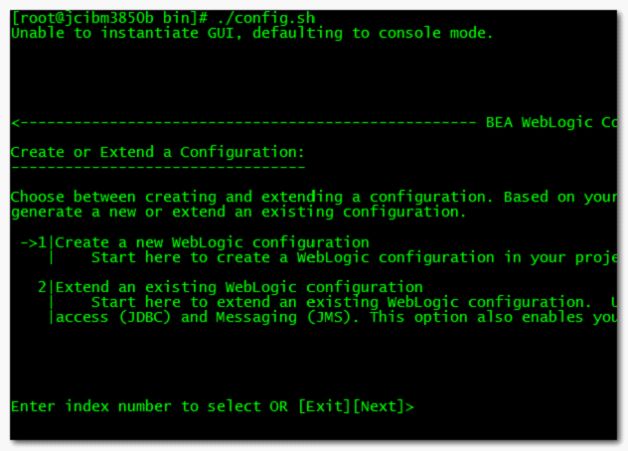Click the [Next] option in the prompt
The height and width of the screenshot is (451, 628).
click(378, 407)
